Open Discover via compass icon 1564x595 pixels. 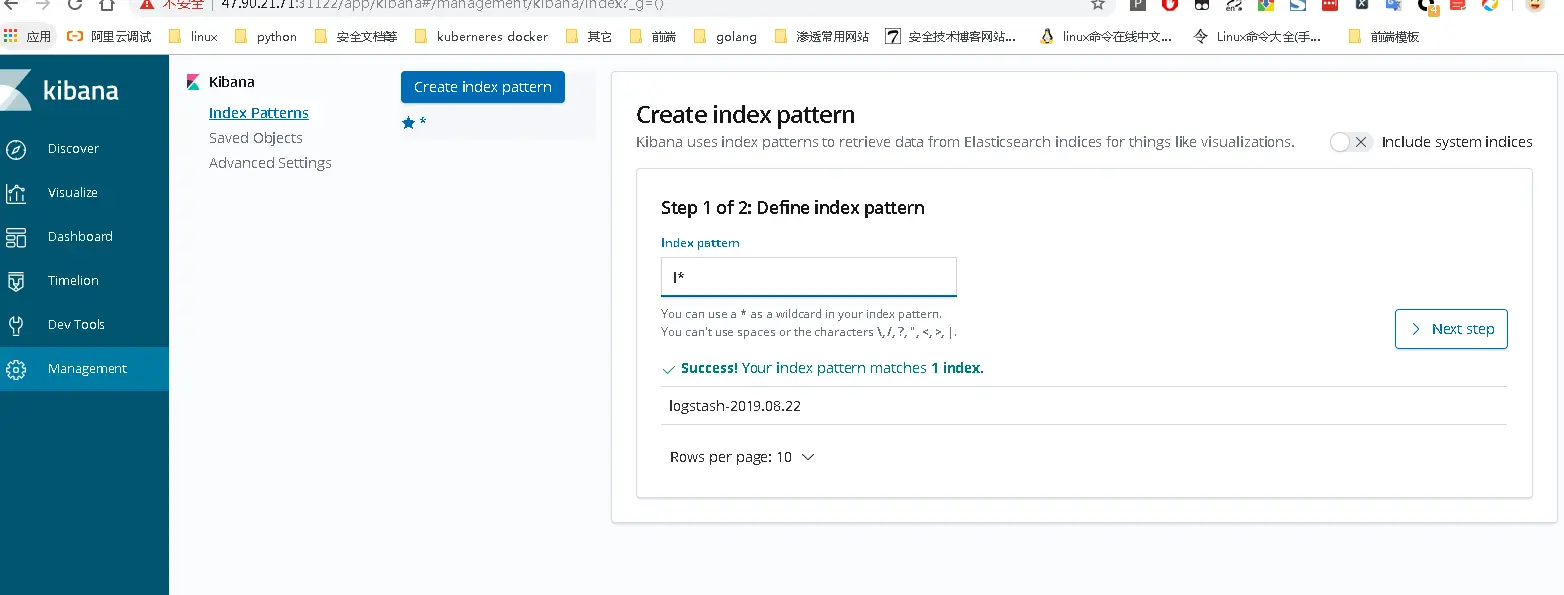[16, 149]
